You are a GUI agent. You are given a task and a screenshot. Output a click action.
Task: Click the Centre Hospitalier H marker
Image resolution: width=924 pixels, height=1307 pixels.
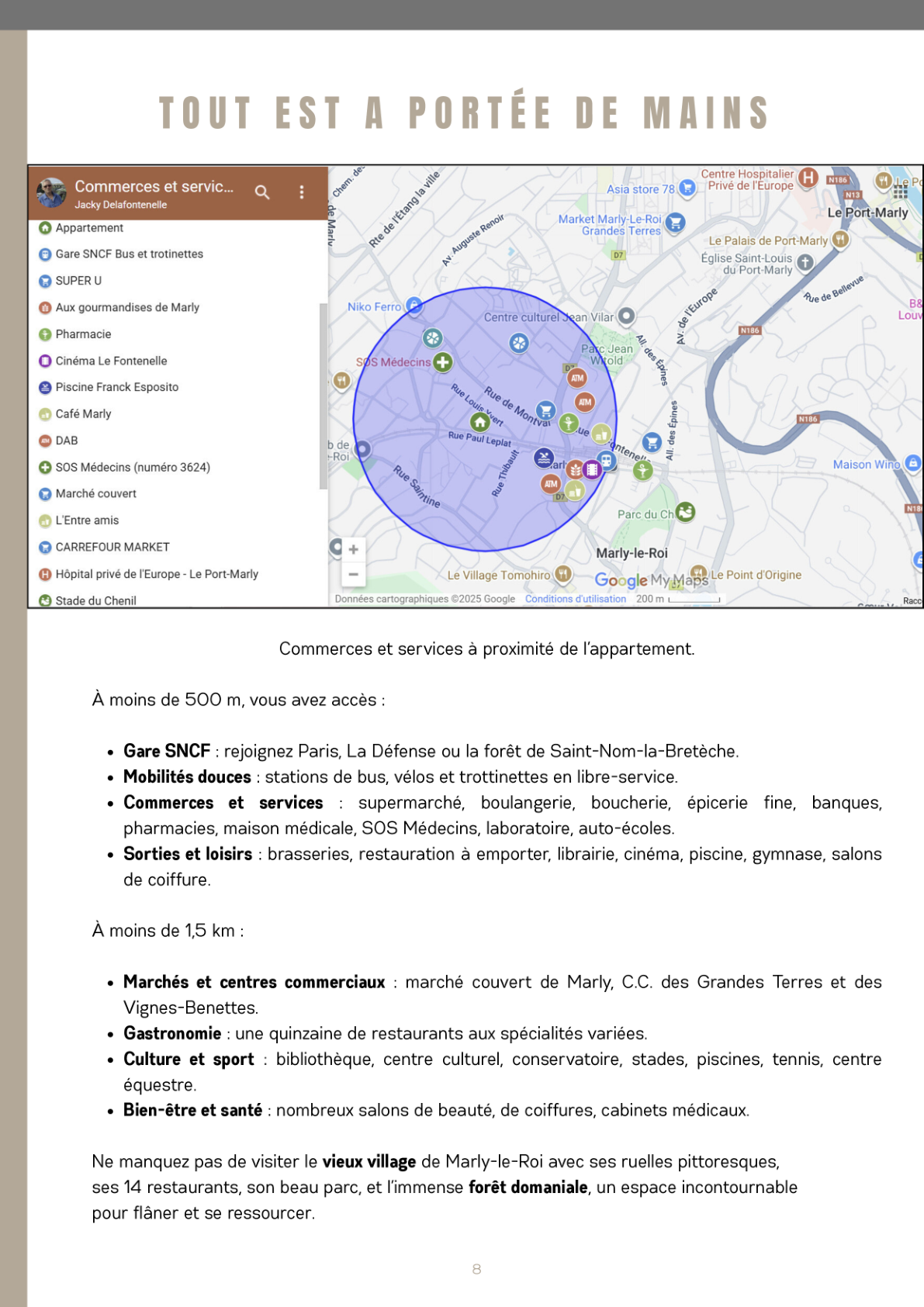pos(808,178)
